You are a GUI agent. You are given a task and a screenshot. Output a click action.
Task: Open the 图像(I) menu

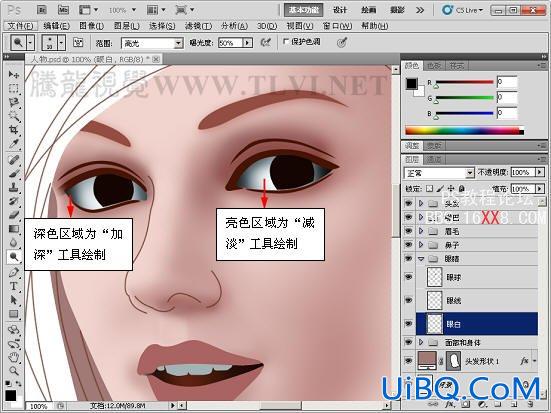pyautogui.click(x=92, y=26)
